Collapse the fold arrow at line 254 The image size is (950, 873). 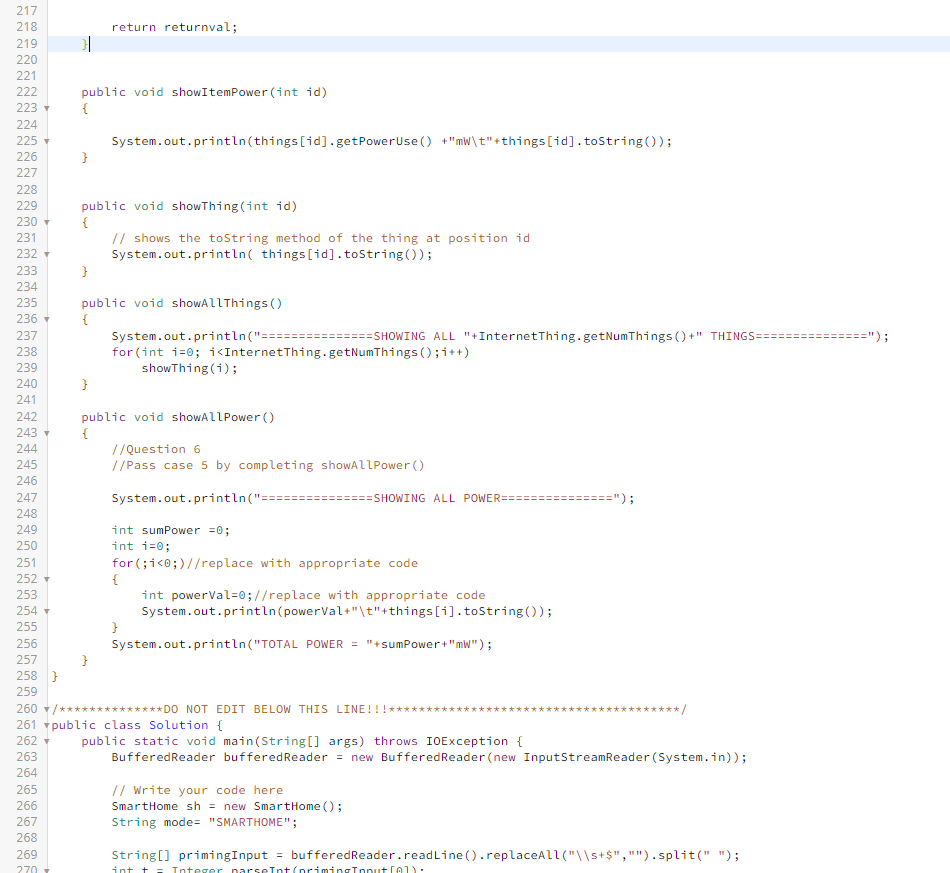click(x=47, y=611)
